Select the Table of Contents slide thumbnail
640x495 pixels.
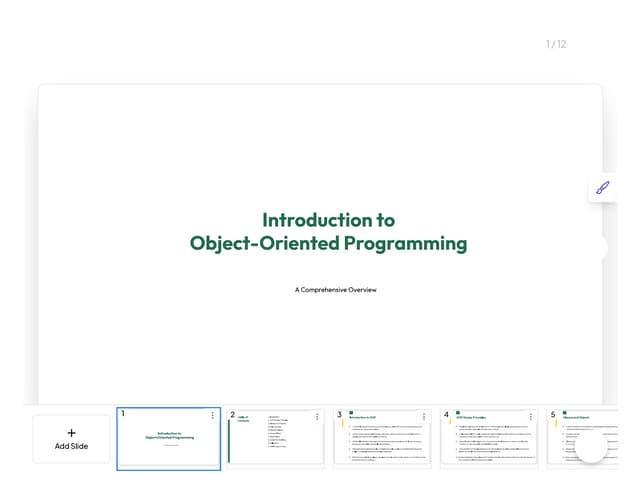[x=276, y=440]
